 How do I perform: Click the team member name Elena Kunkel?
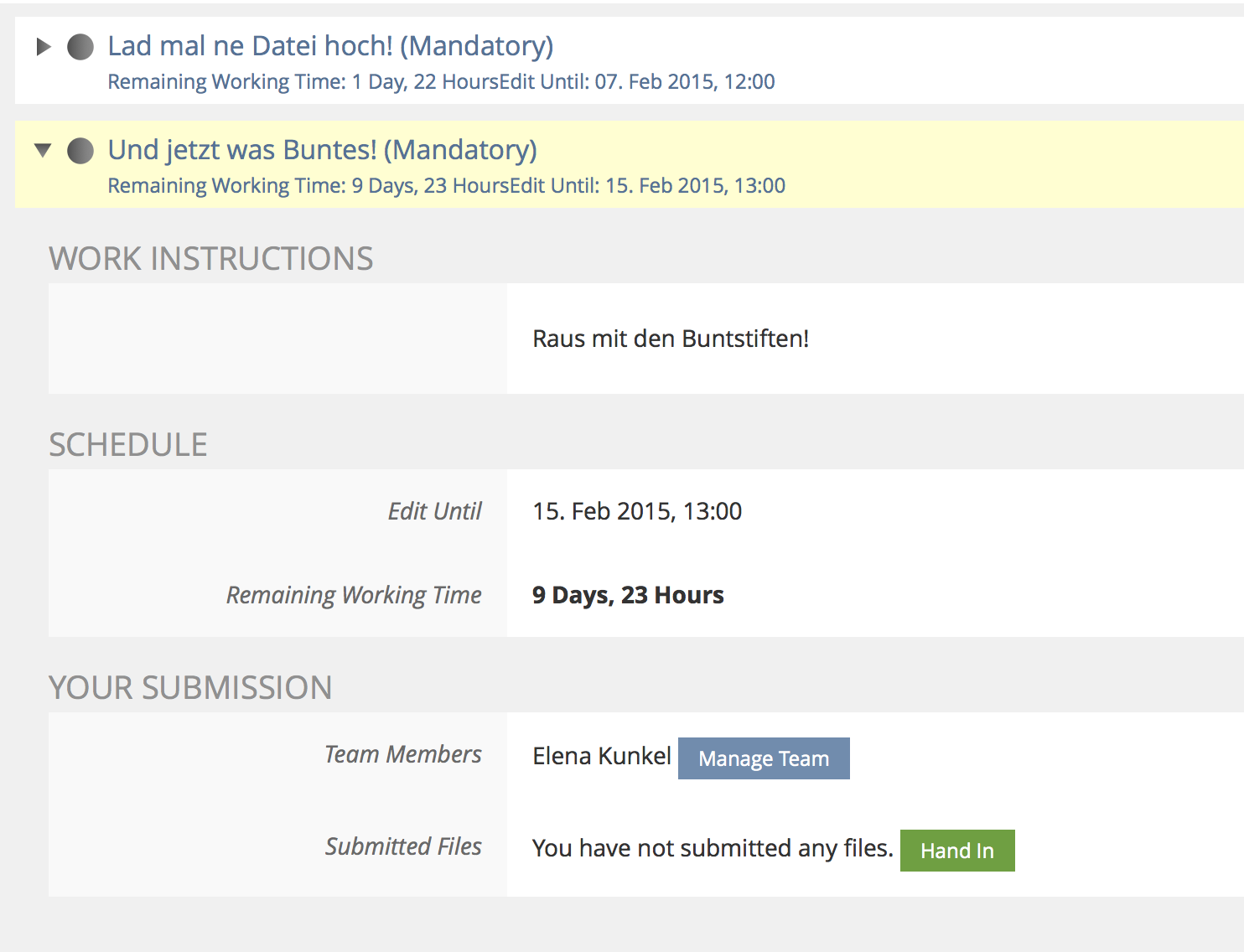click(x=601, y=757)
